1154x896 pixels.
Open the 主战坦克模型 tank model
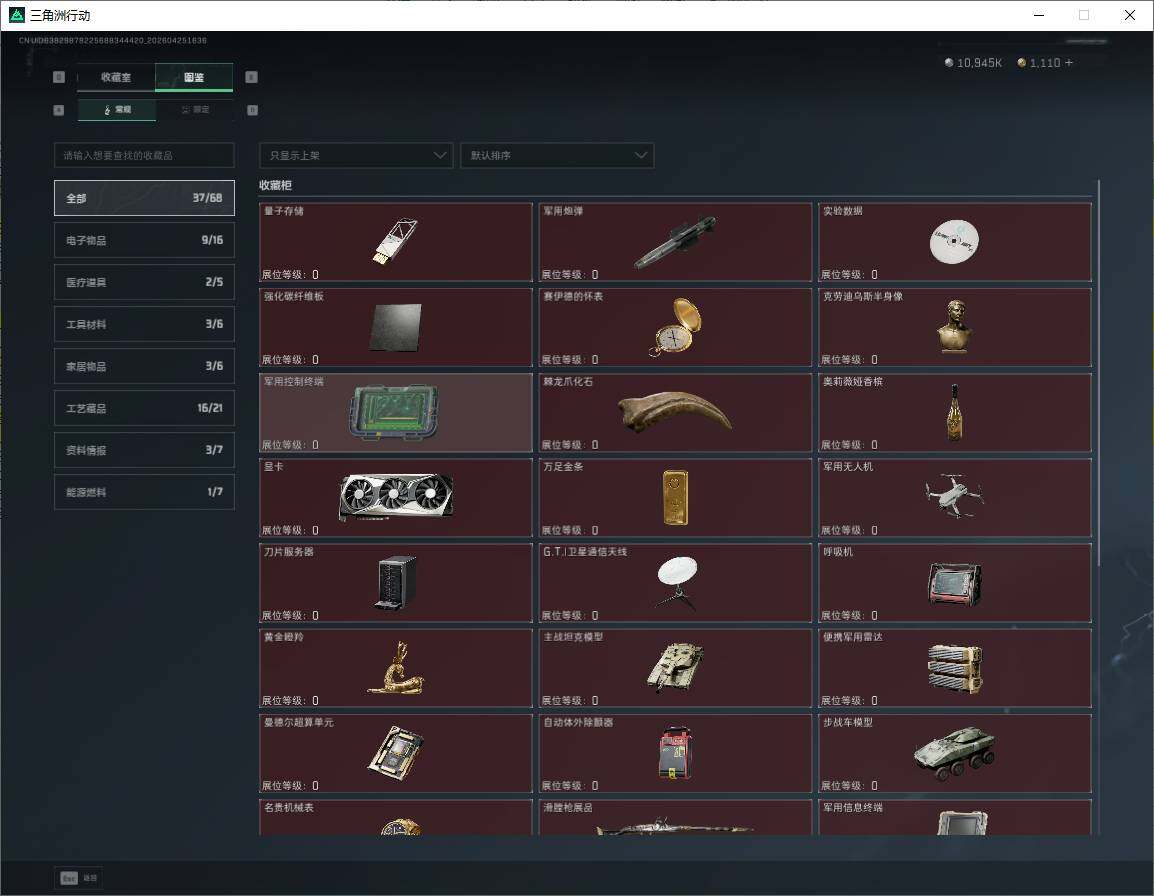pyautogui.click(x=675, y=668)
